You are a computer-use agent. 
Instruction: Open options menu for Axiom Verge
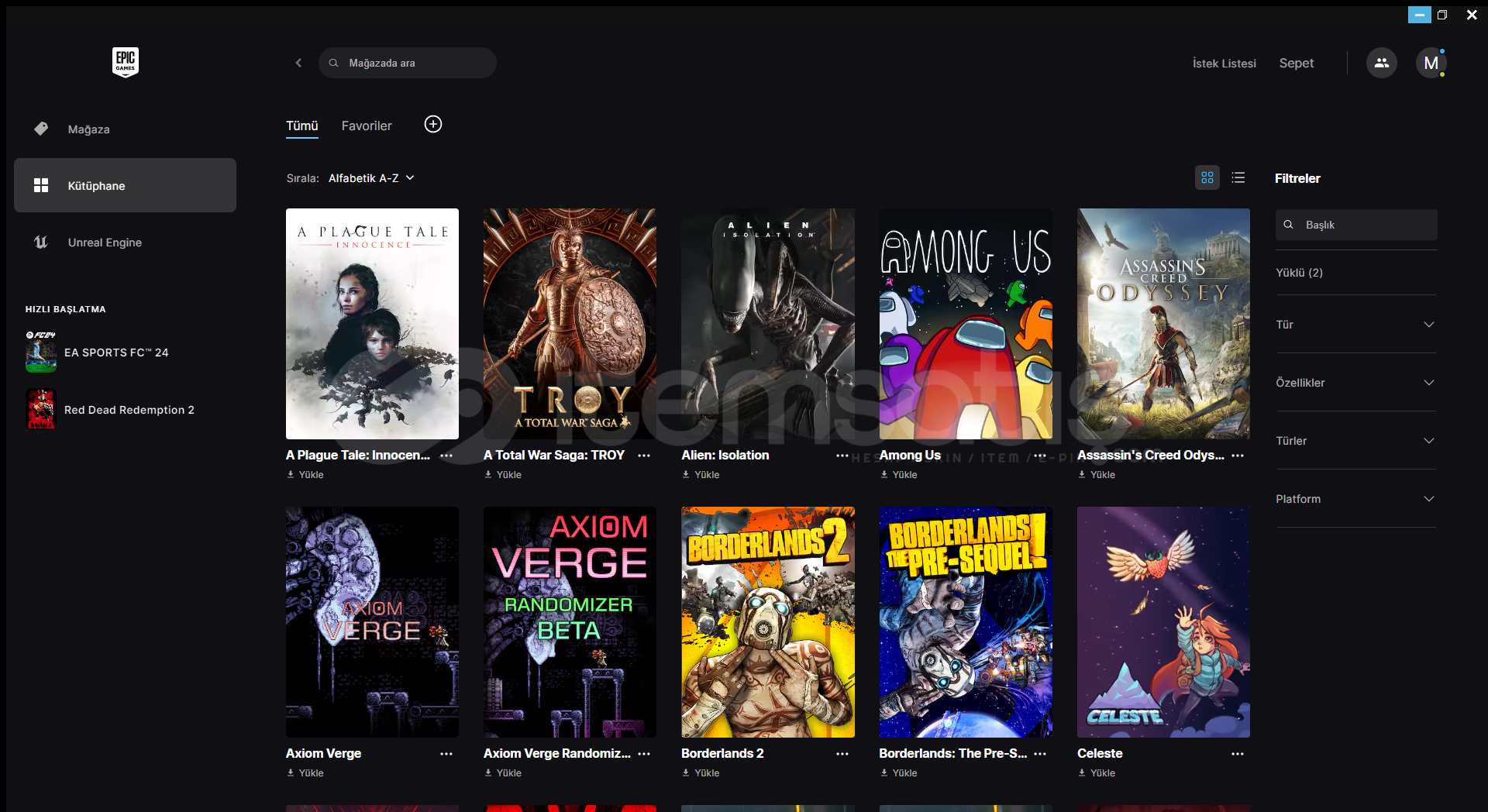[446, 754]
